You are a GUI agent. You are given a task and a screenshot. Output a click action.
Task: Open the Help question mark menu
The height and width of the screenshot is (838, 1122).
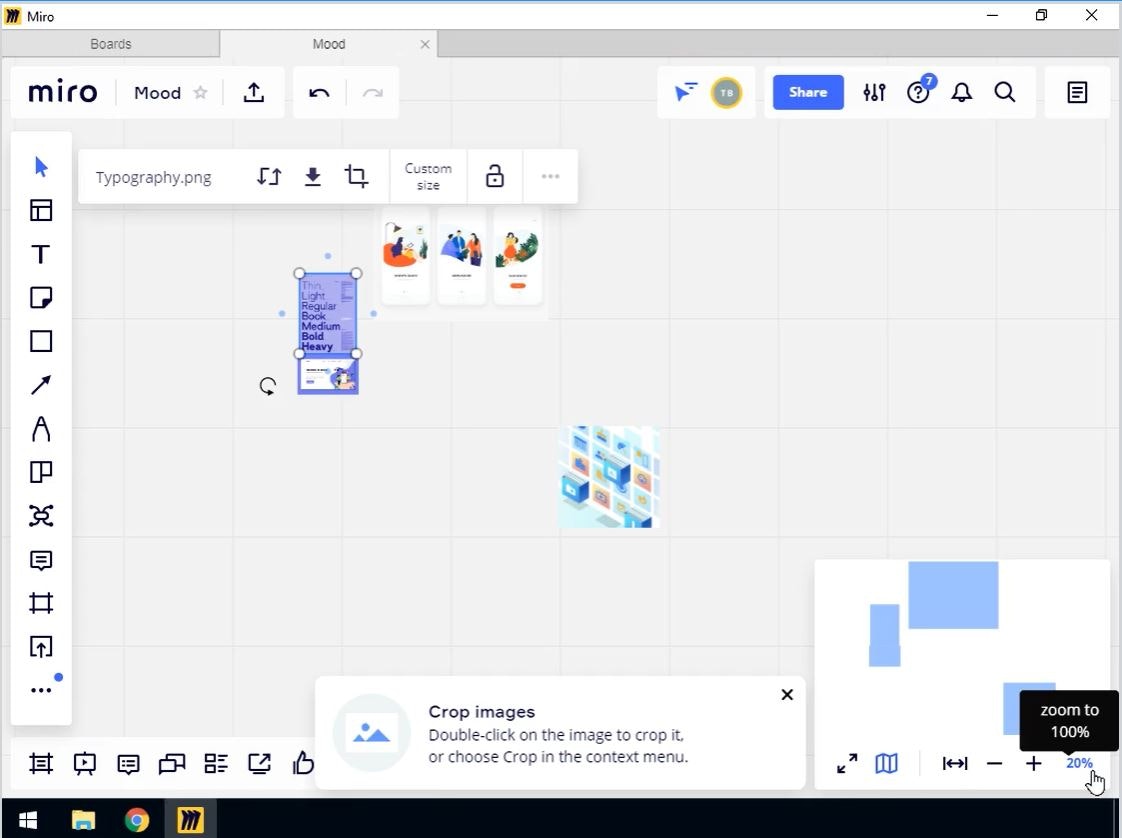point(918,92)
